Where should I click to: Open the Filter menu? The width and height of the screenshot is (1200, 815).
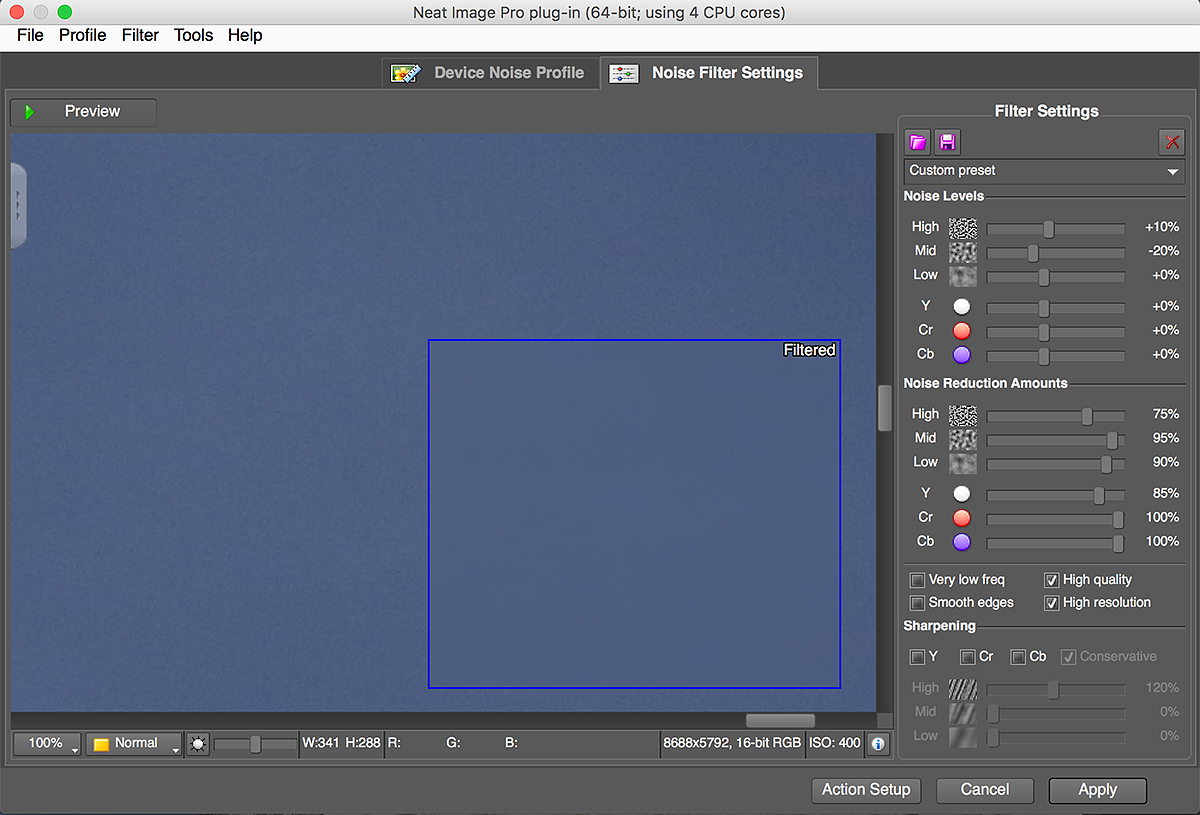coord(140,35)
